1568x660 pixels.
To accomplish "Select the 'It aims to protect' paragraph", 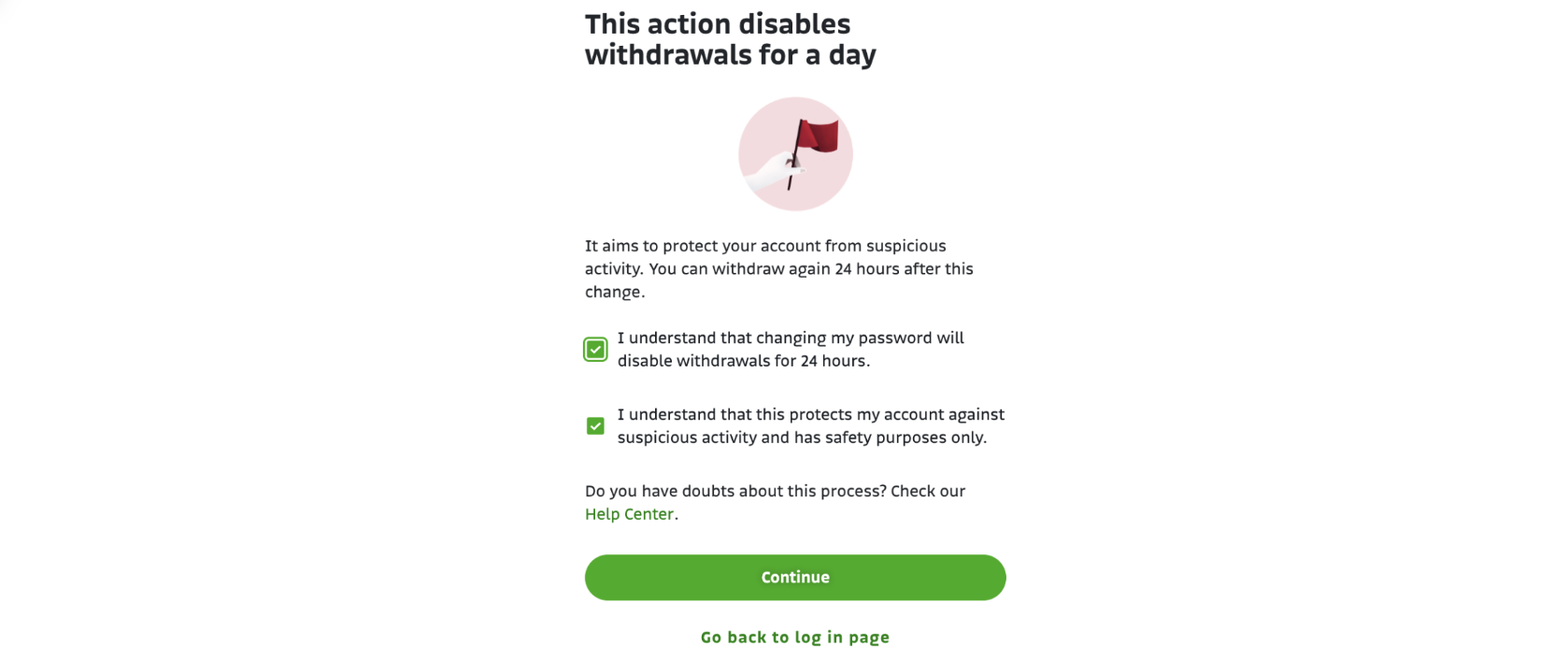I will point(779,269).
